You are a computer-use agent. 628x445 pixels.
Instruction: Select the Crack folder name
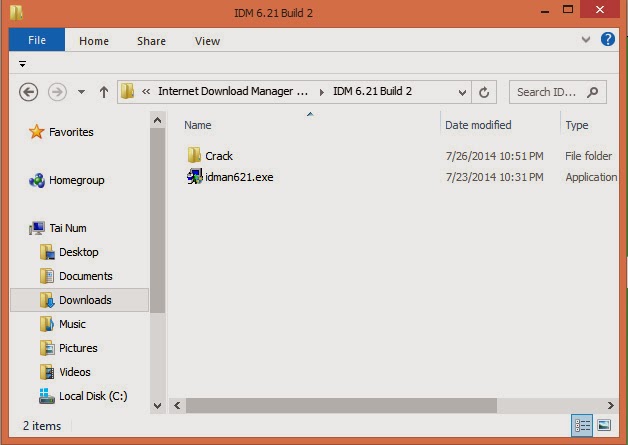pyautogui.click(x=219, y=156)
